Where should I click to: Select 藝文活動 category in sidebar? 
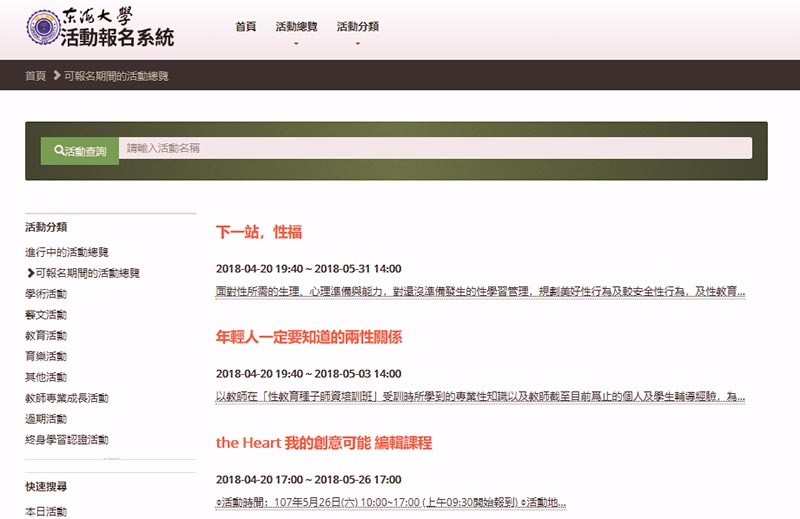pyautogui.click(x=46, y=315)
